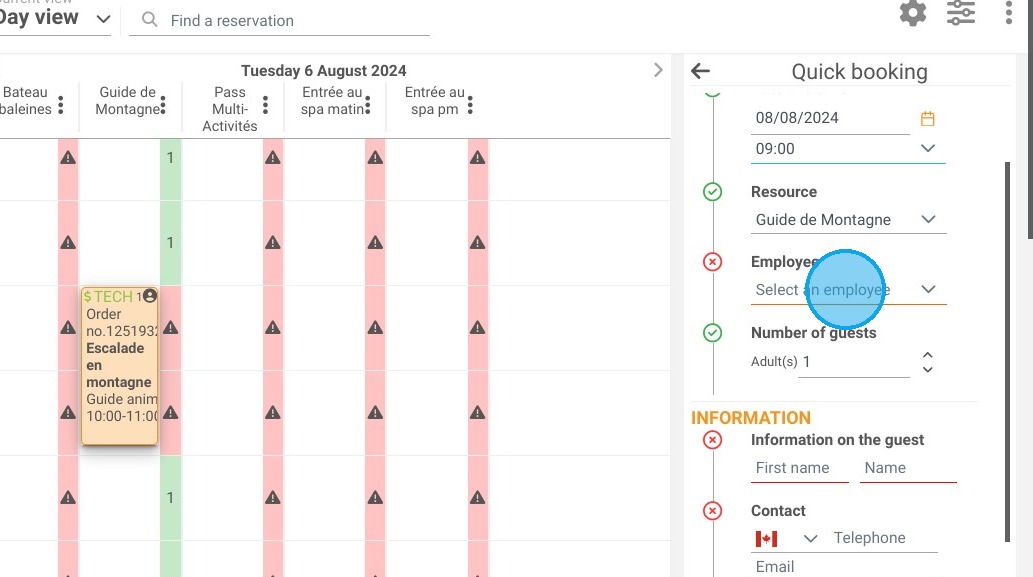Open the top-right vertical dots menu

[1009, 13]
